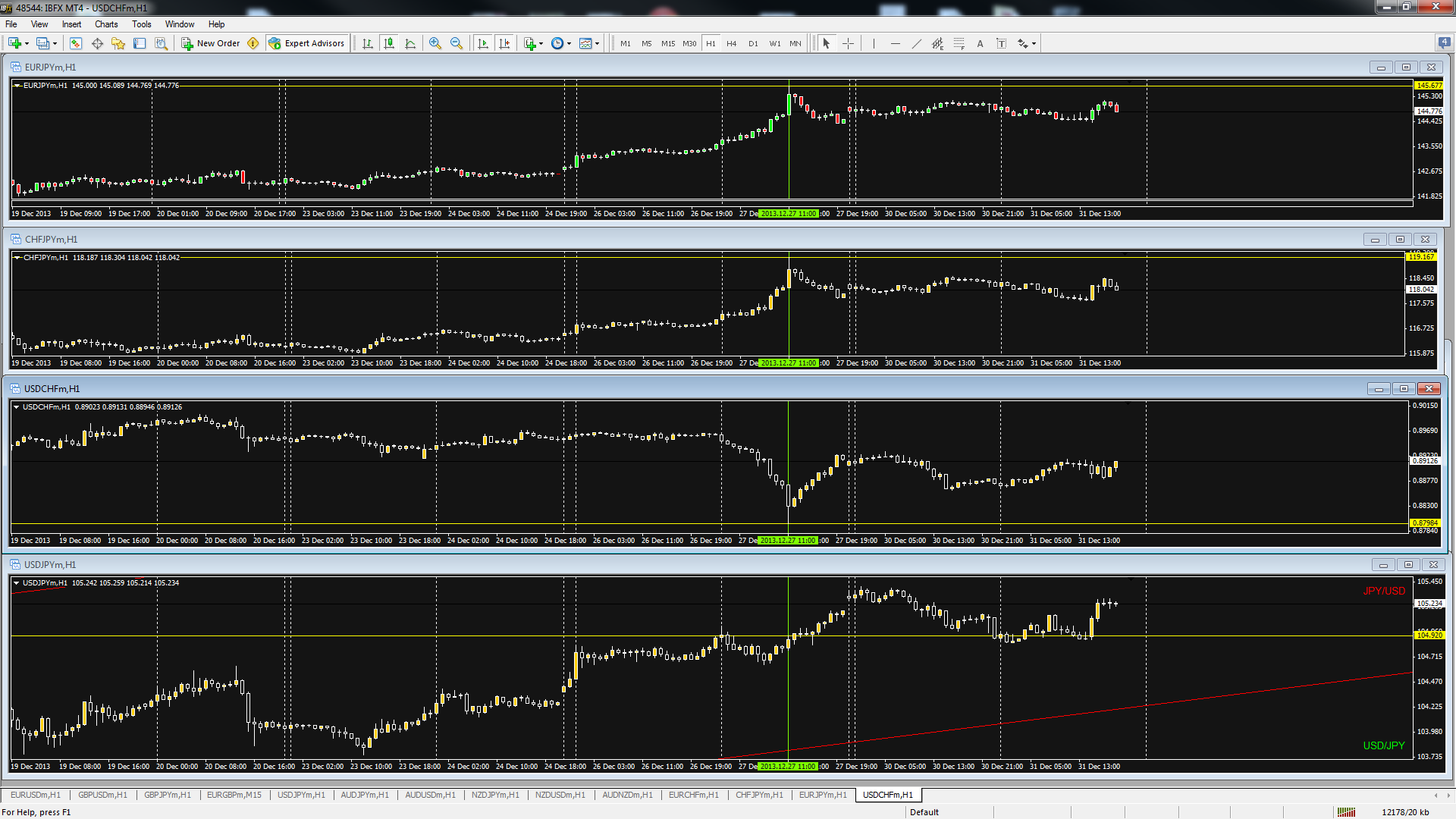Switch chart to bar chart mode
The height and width of the screenshot is (819, 1456).
pyautogui.click(x=368, y=43)
